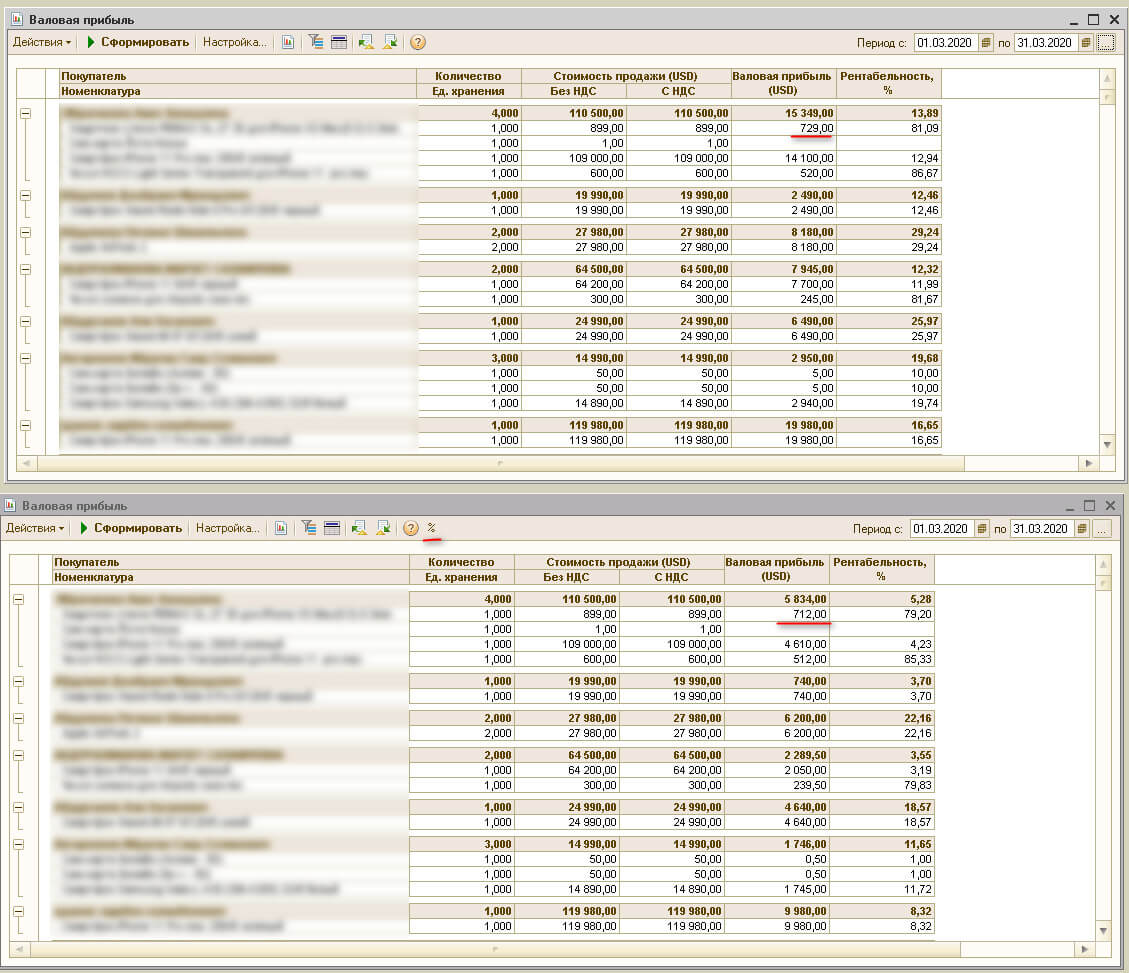
Task: Open calendar picker for 31.03.2020 in lower window
Action: pyautogui.click(x=1079, y=529)
